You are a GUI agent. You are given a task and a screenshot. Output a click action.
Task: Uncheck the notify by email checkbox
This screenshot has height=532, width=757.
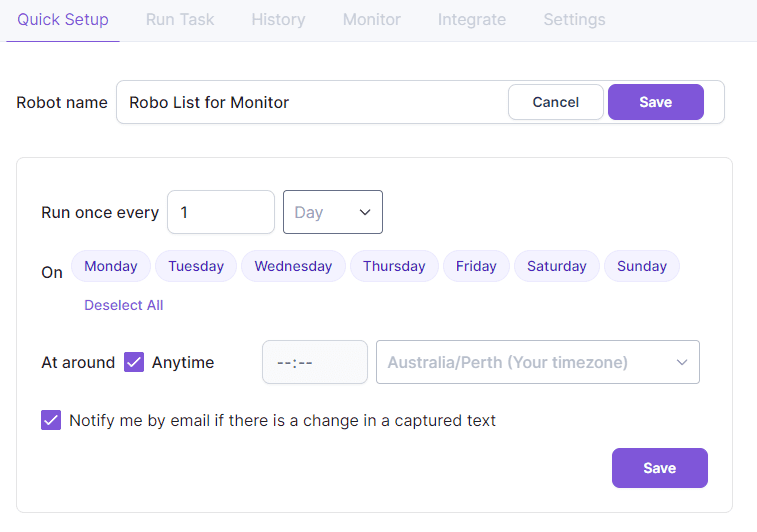point(51,420)
